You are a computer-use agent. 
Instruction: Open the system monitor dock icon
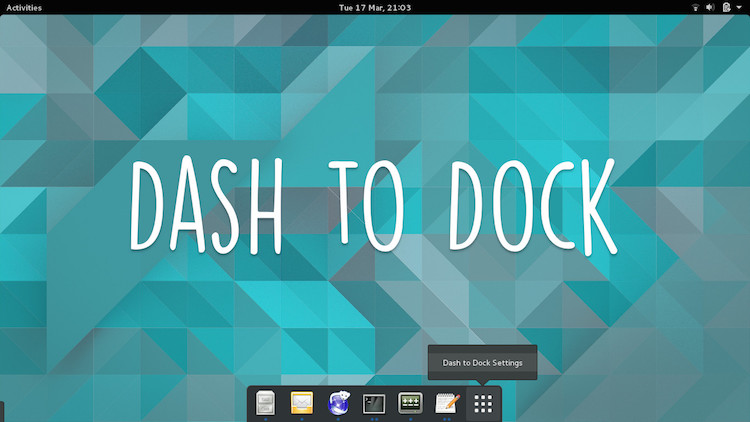tap(410, 403)
